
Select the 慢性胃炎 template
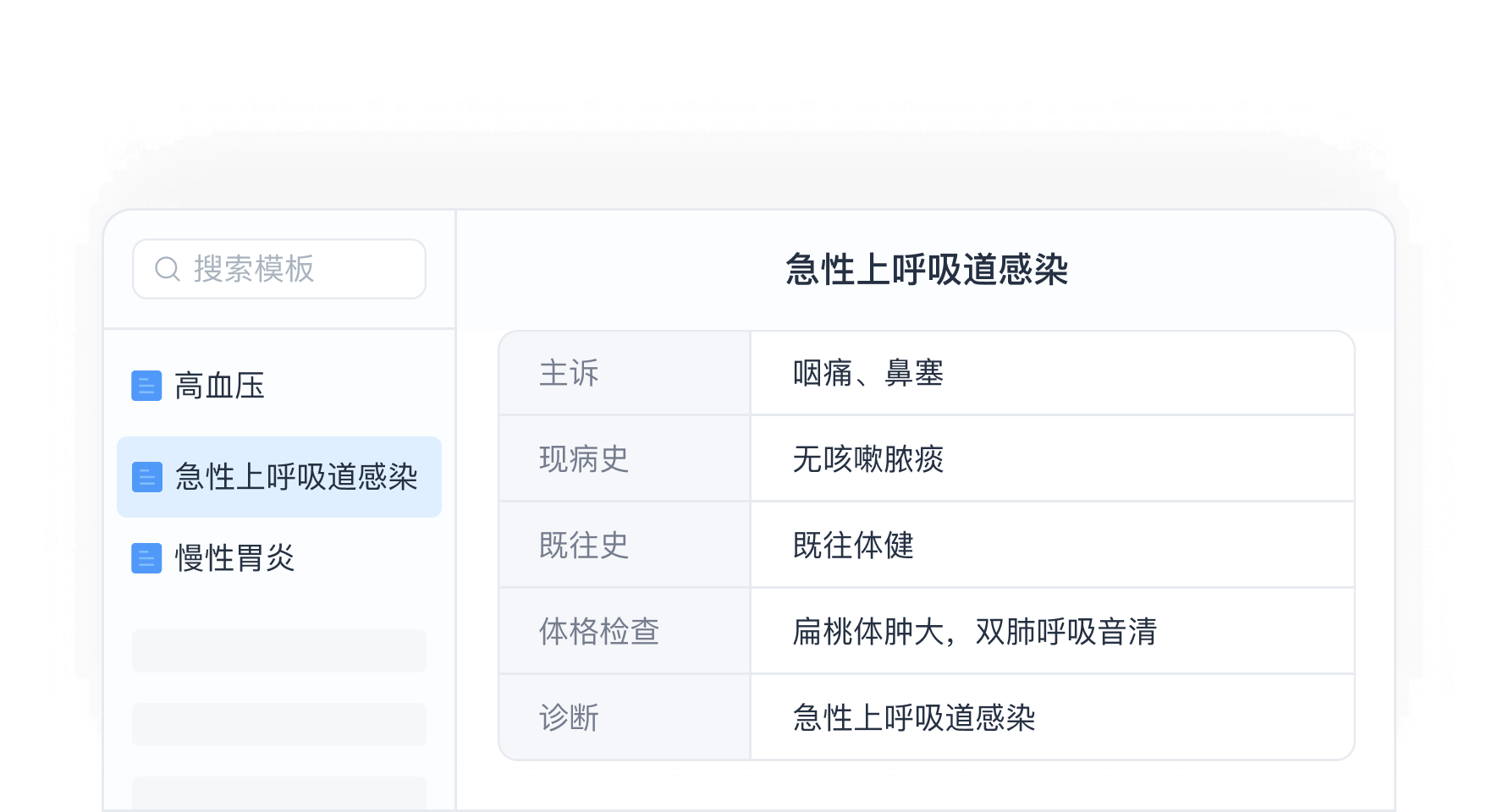[234, 558]
